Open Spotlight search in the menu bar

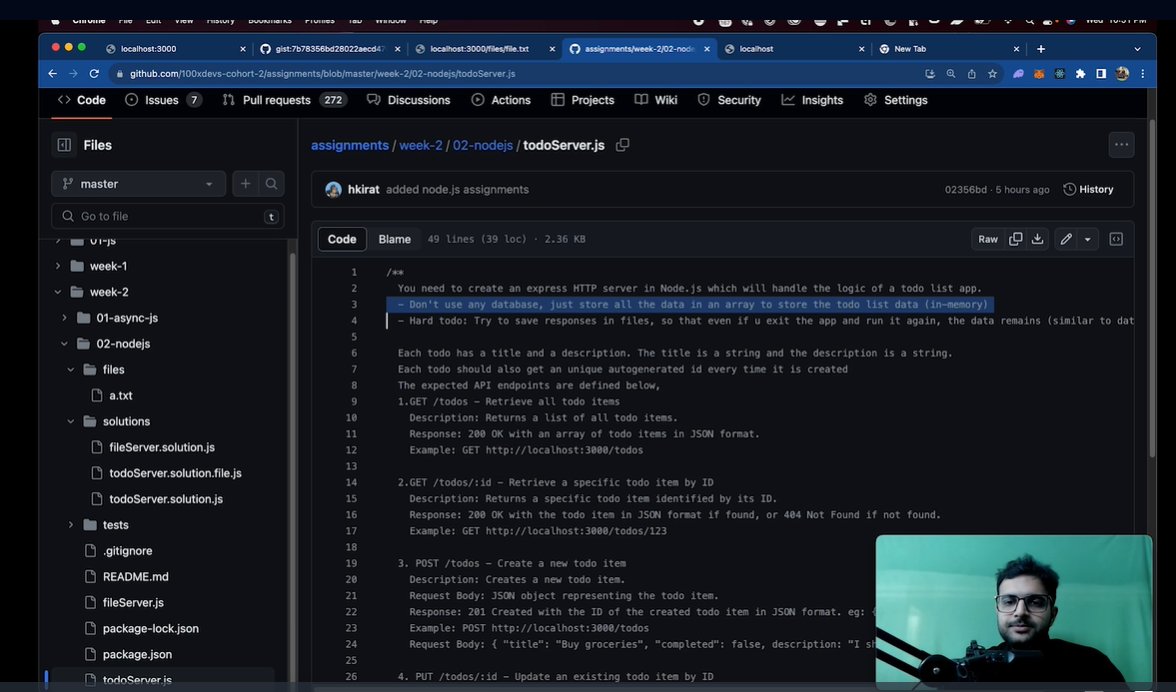click(x=1029, y=20)
